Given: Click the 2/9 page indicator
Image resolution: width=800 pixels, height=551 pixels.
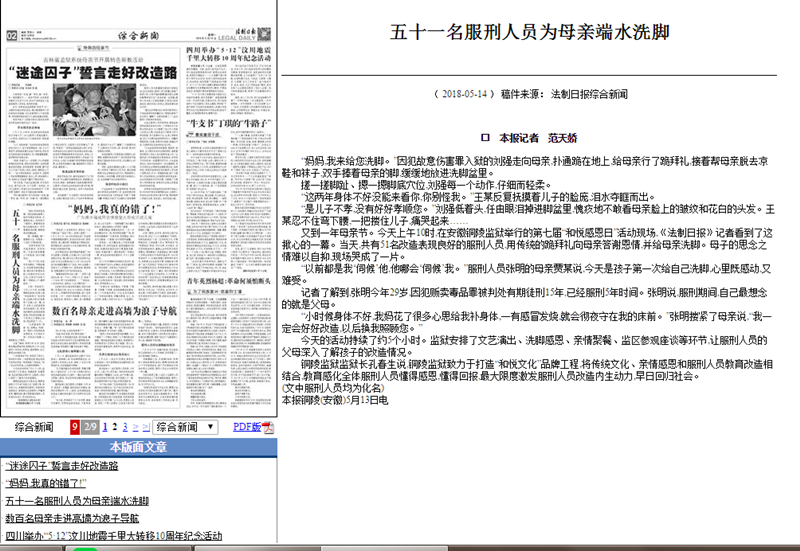Looking at the screenshot, I should pyautogui.click(x=90, y=427).
